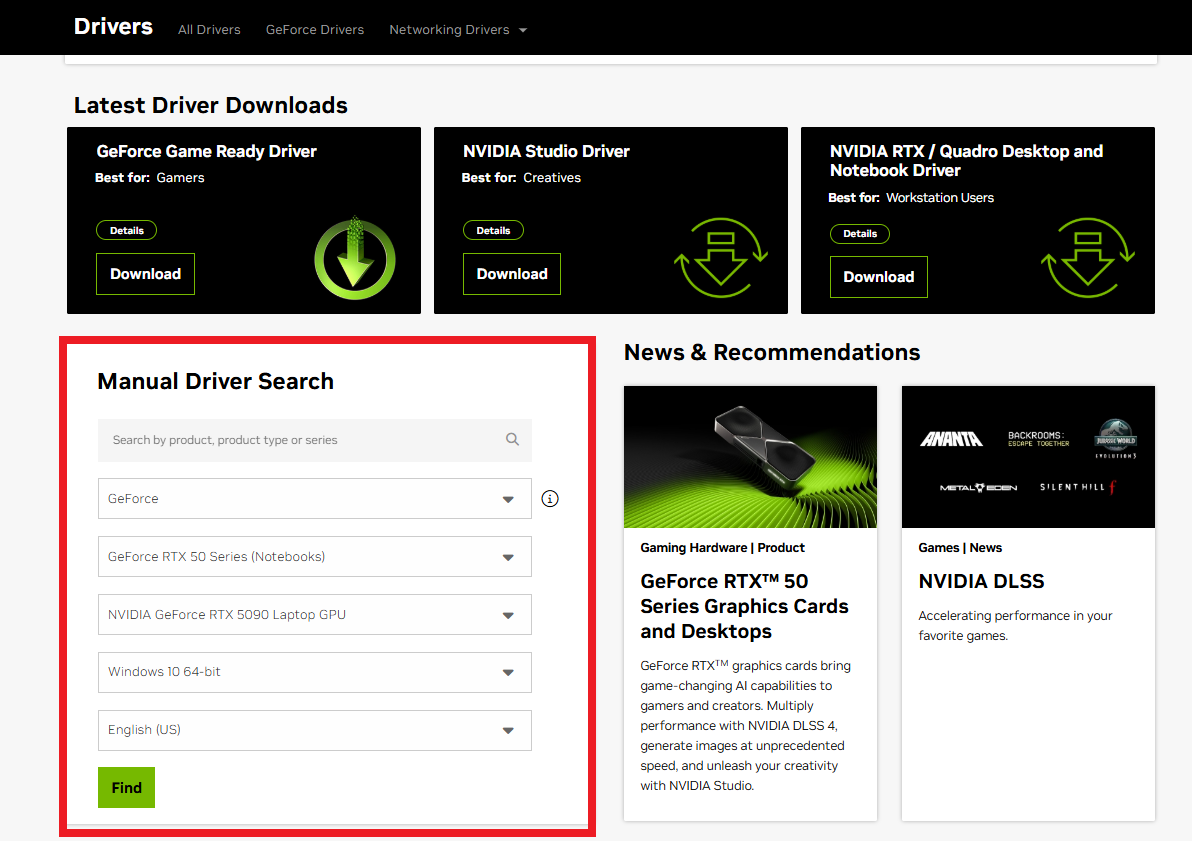Open the GeForce product category dropdown
Screen dimensions: 1192x841
pos(315,499)
